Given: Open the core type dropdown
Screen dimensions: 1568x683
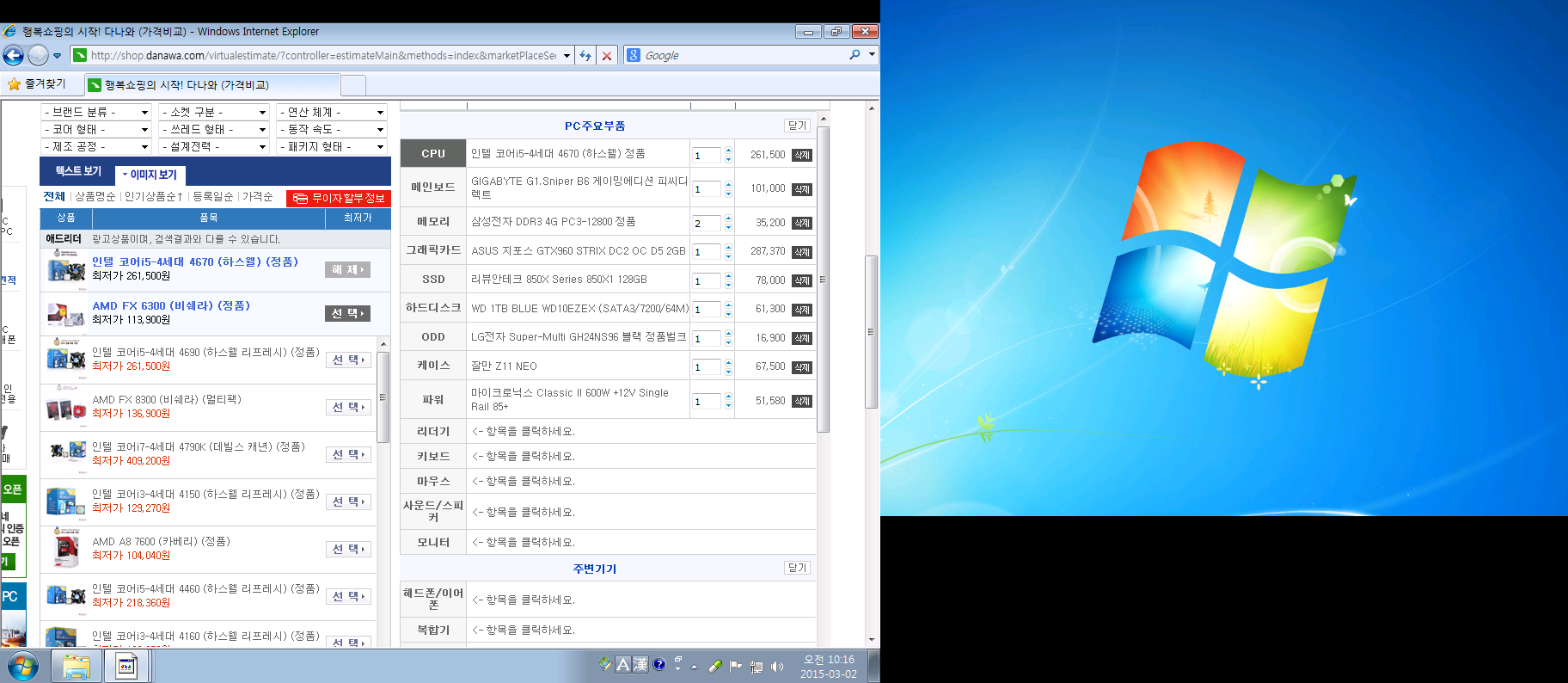Looking at the screenshot, I should [x=96, y=129].
